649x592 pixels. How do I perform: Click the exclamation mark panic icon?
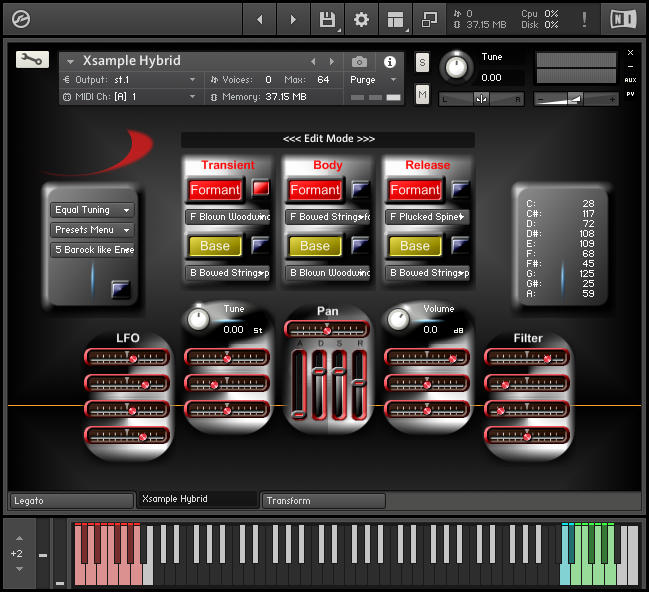click(x=584, y=19)
